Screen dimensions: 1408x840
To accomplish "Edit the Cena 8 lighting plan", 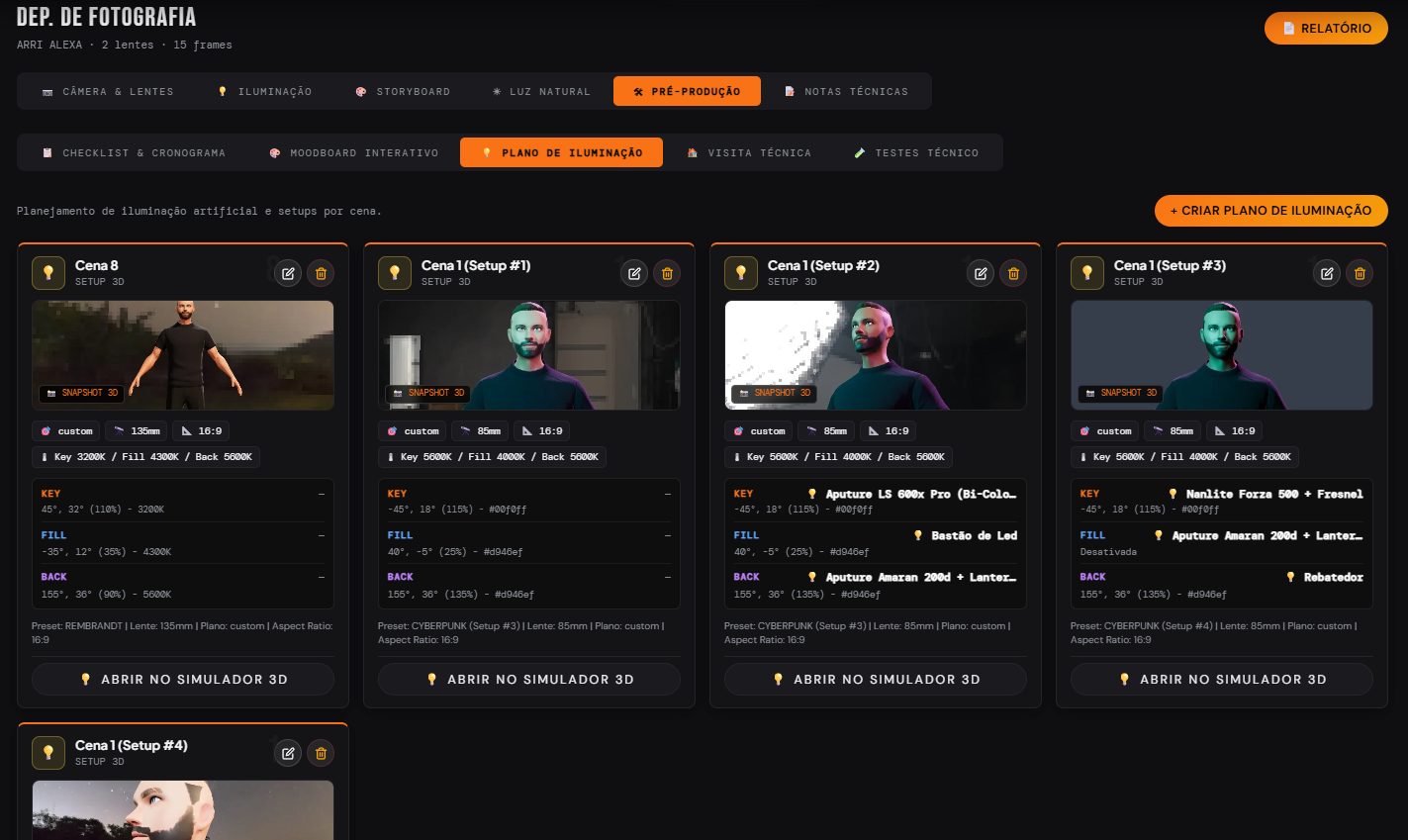I will click(288, 273).
